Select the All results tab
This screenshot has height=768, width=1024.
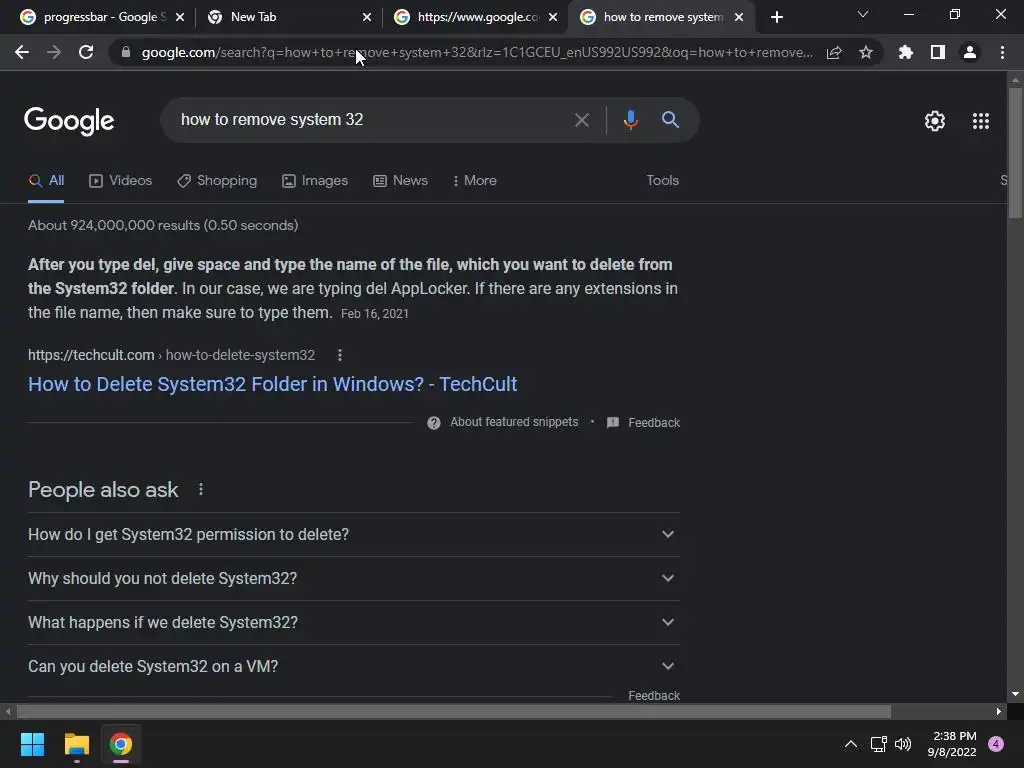pos(46,181)
